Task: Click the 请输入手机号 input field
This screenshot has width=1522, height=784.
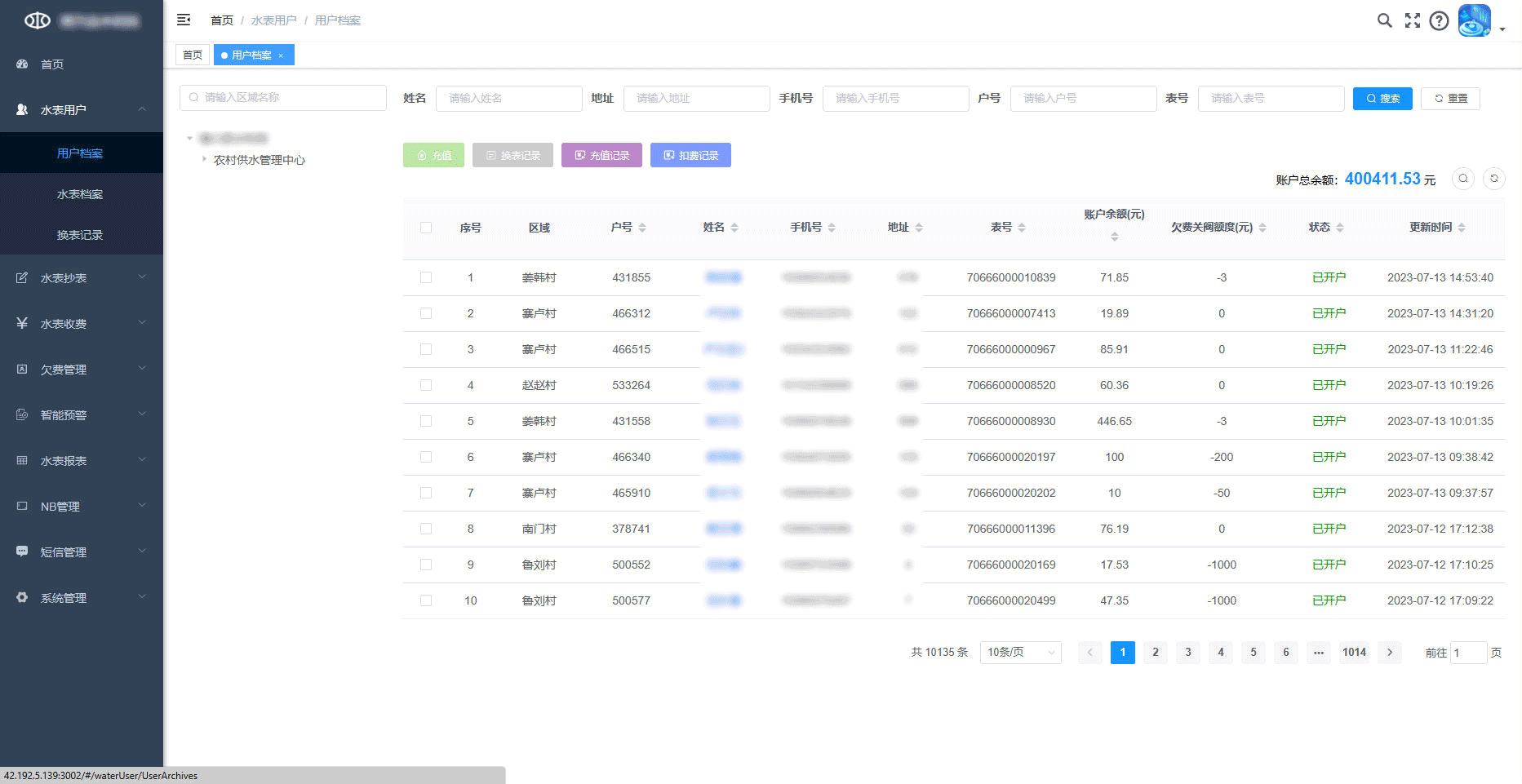Action: pyautogui.click(x=895, y=98)
